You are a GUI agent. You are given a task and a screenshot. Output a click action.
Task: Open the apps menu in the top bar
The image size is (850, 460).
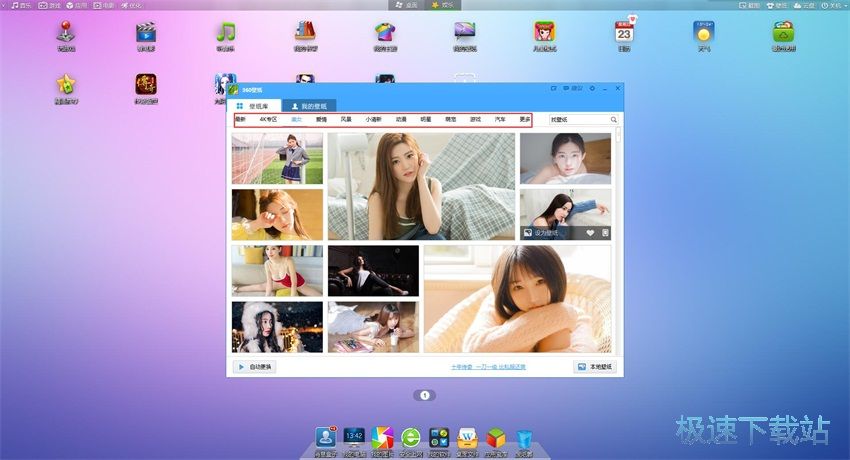[x=76, y=5]
